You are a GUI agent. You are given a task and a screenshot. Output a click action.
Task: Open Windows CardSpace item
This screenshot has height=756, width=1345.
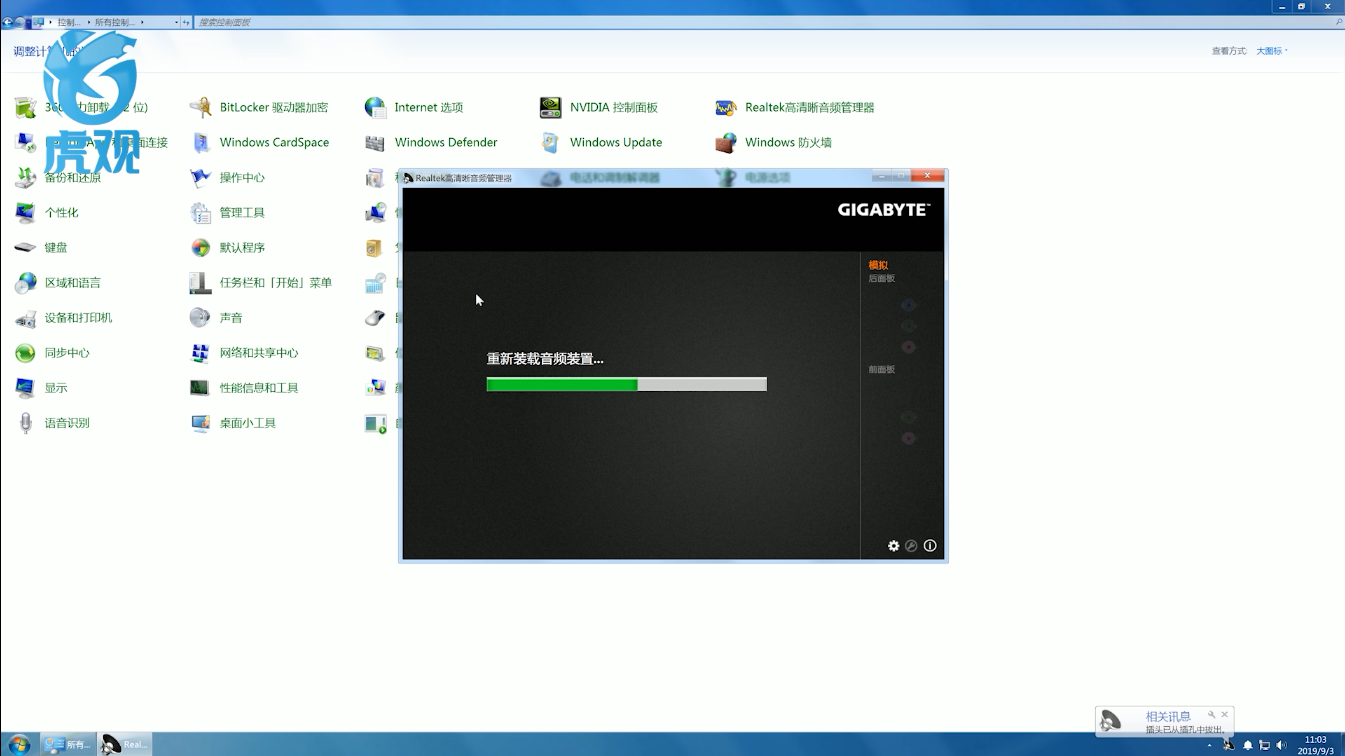coord(260,142)
